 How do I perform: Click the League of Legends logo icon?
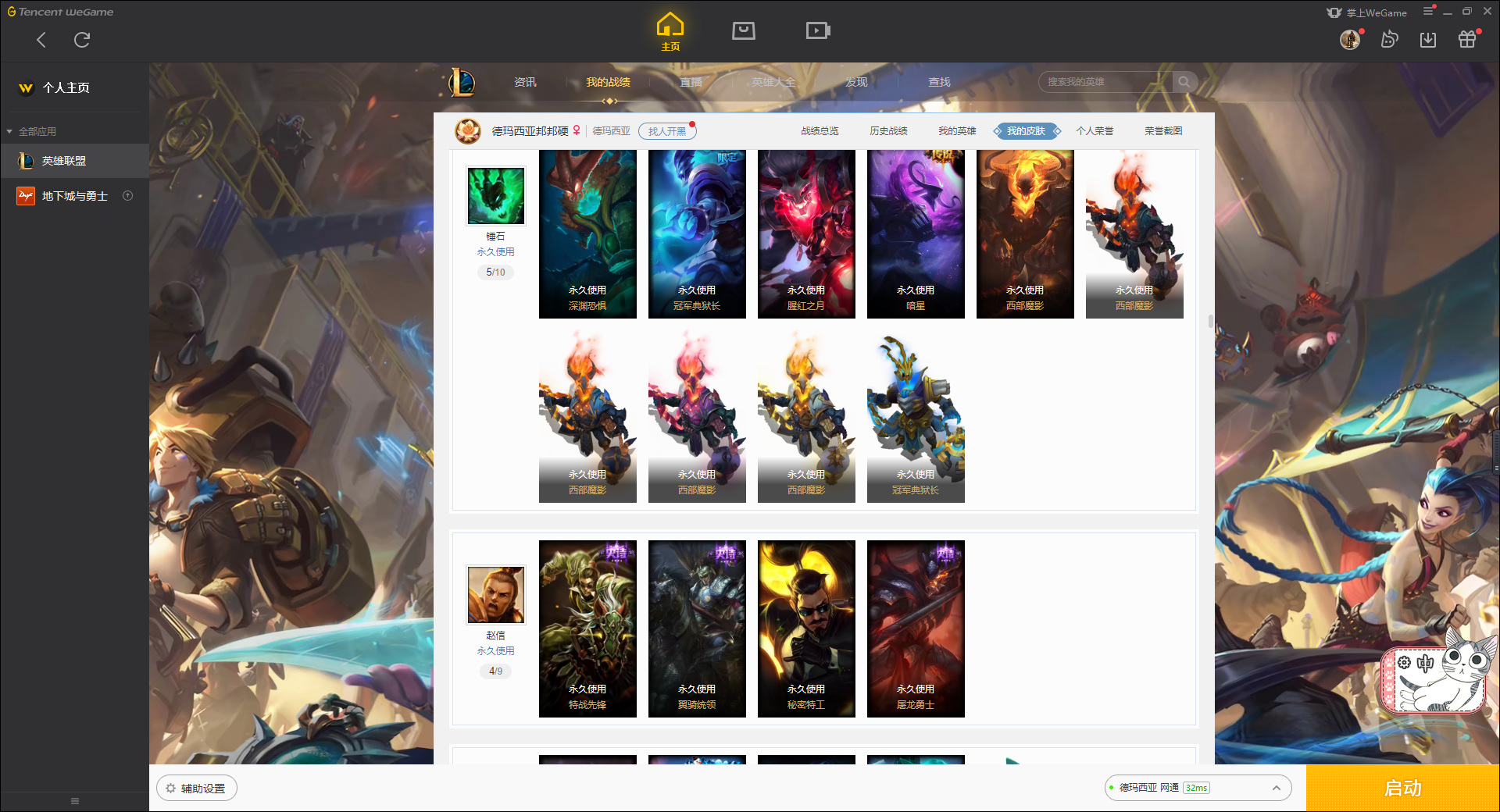(x=462, y=82)
